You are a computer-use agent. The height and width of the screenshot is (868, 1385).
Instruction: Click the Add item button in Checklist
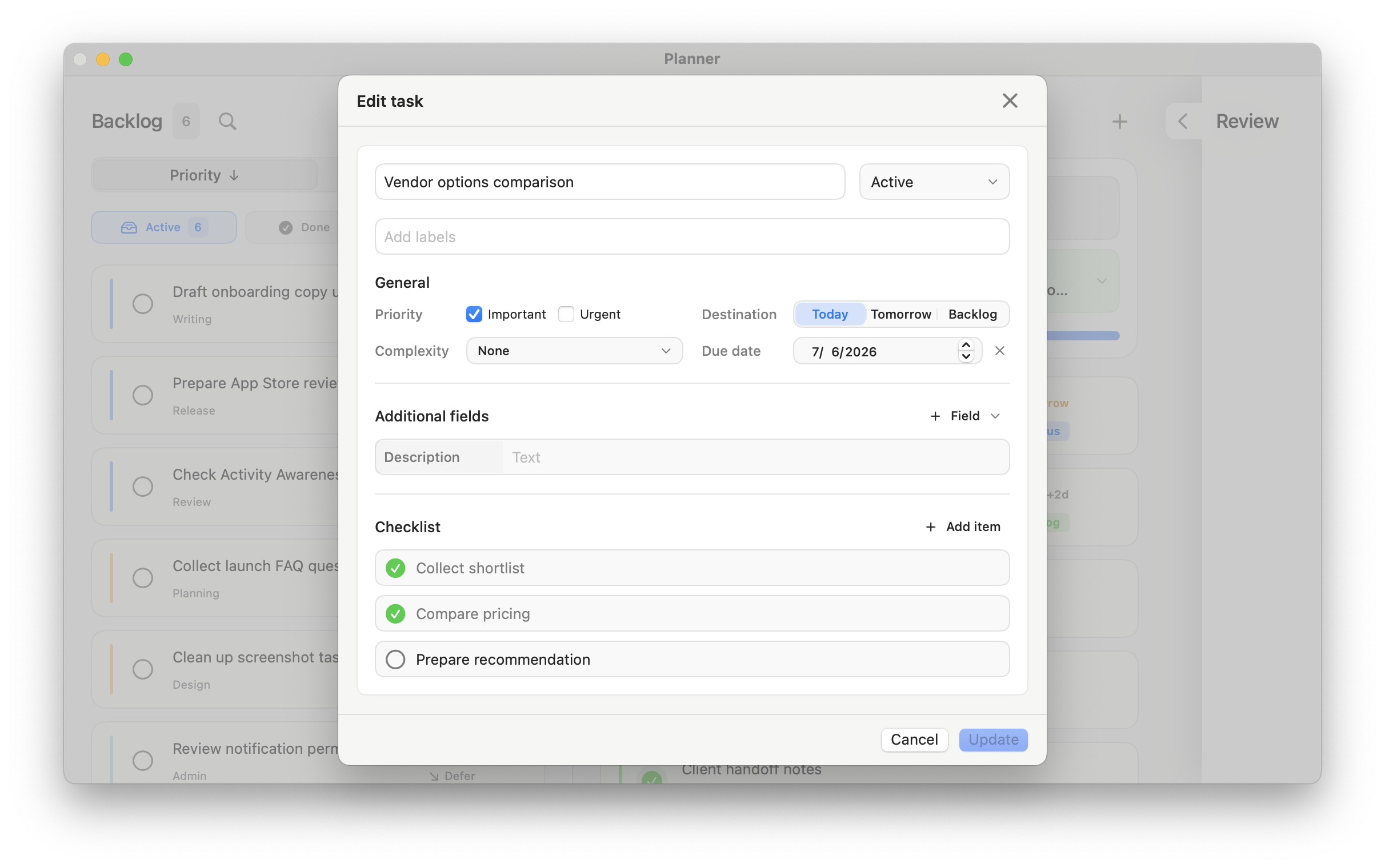pyautogui.click(x=962, y=527)
